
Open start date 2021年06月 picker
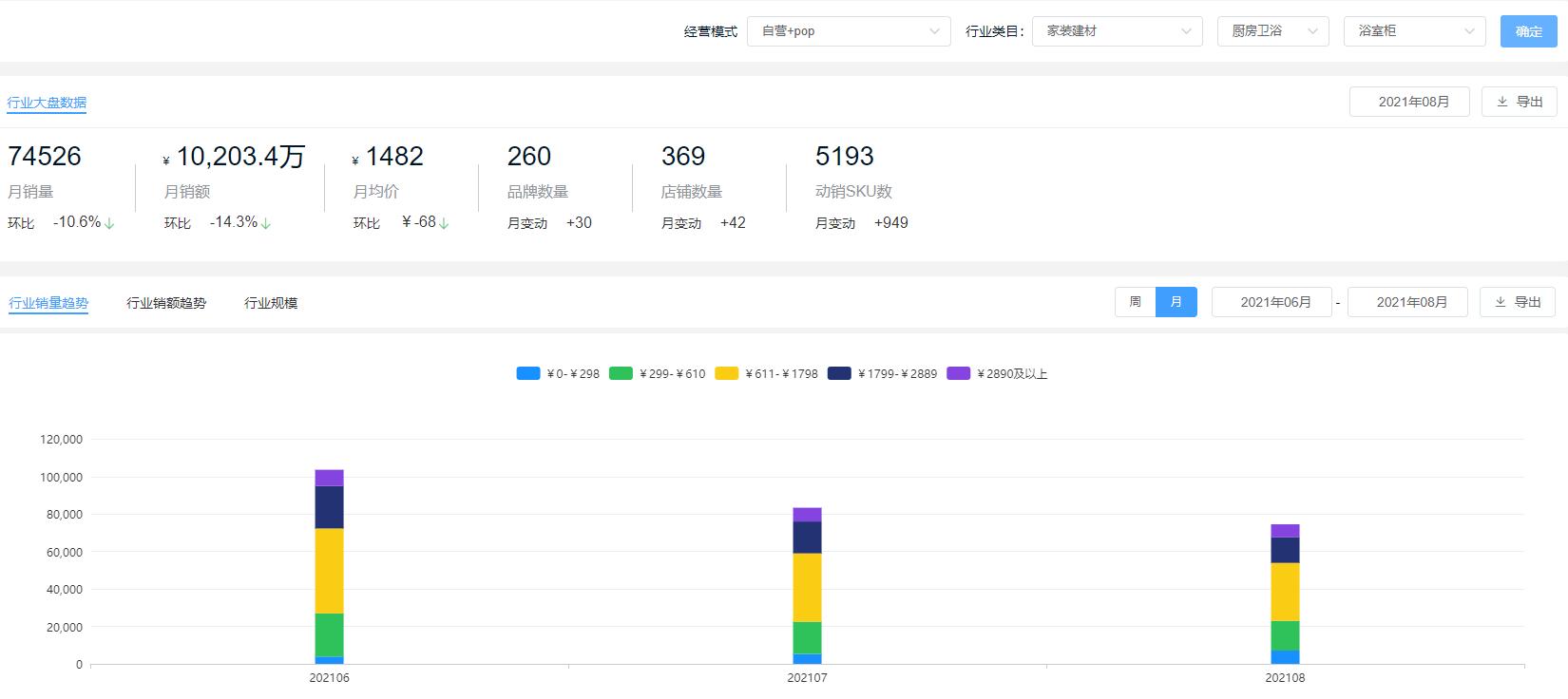[x=1272, y=302]
